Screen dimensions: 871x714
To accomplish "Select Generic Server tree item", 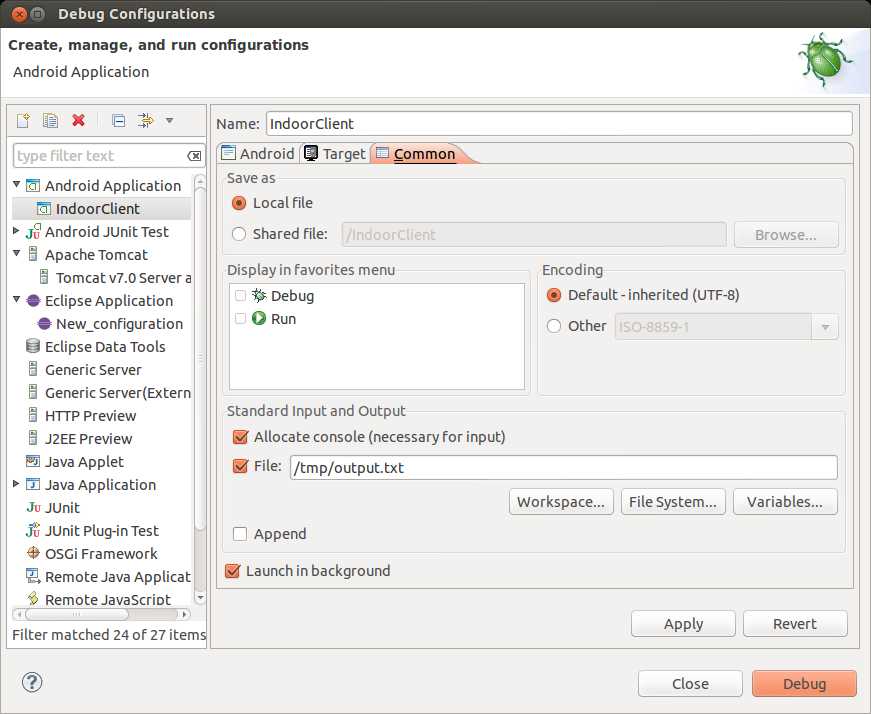I will pyautogui.click(x=84, y=370).
